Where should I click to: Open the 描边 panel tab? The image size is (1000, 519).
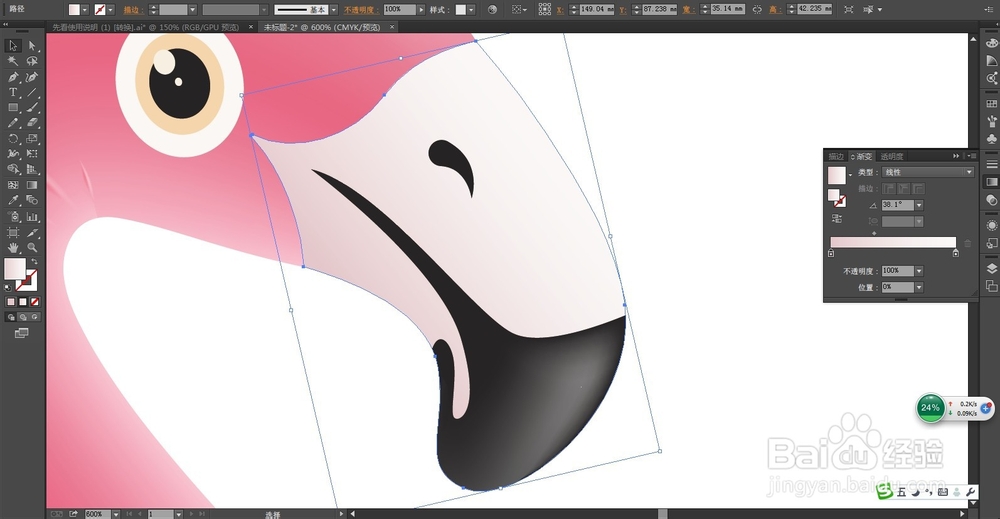click(x=835, y=156)
